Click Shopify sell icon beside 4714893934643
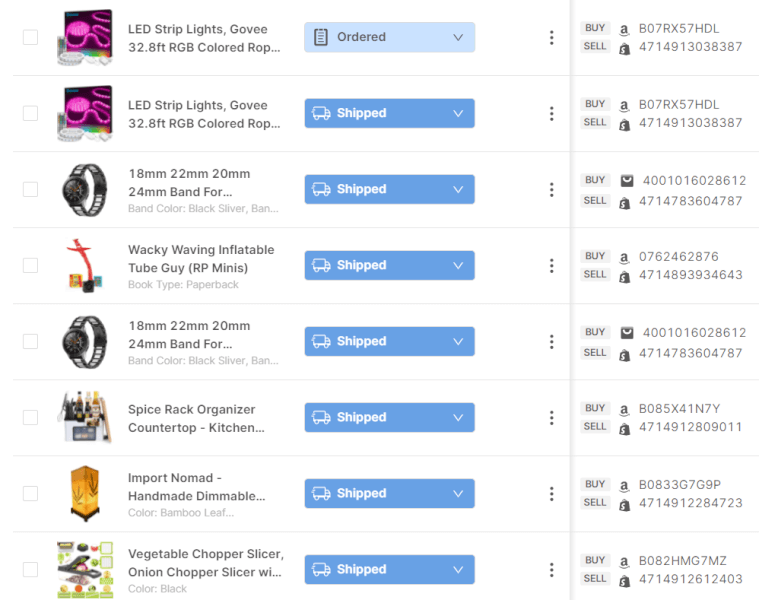This screenshot has height=600, width=759. [624, 275]
